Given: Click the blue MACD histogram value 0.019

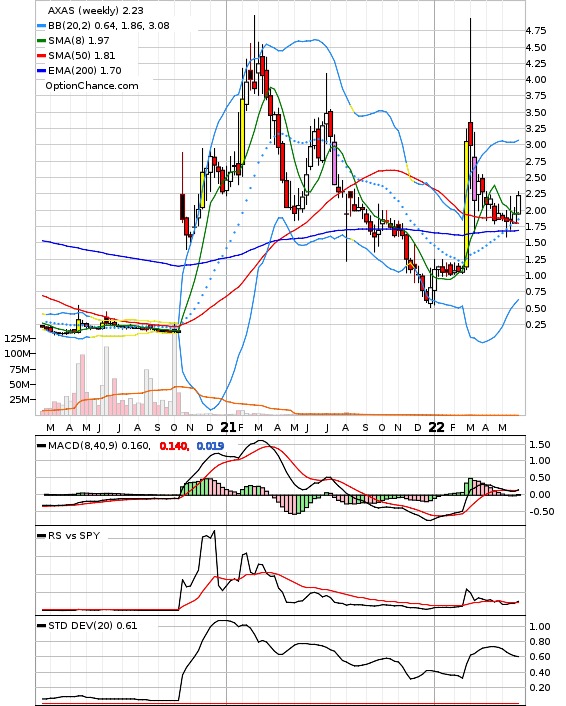Looking at the screenshot, I should coord(210,446).
